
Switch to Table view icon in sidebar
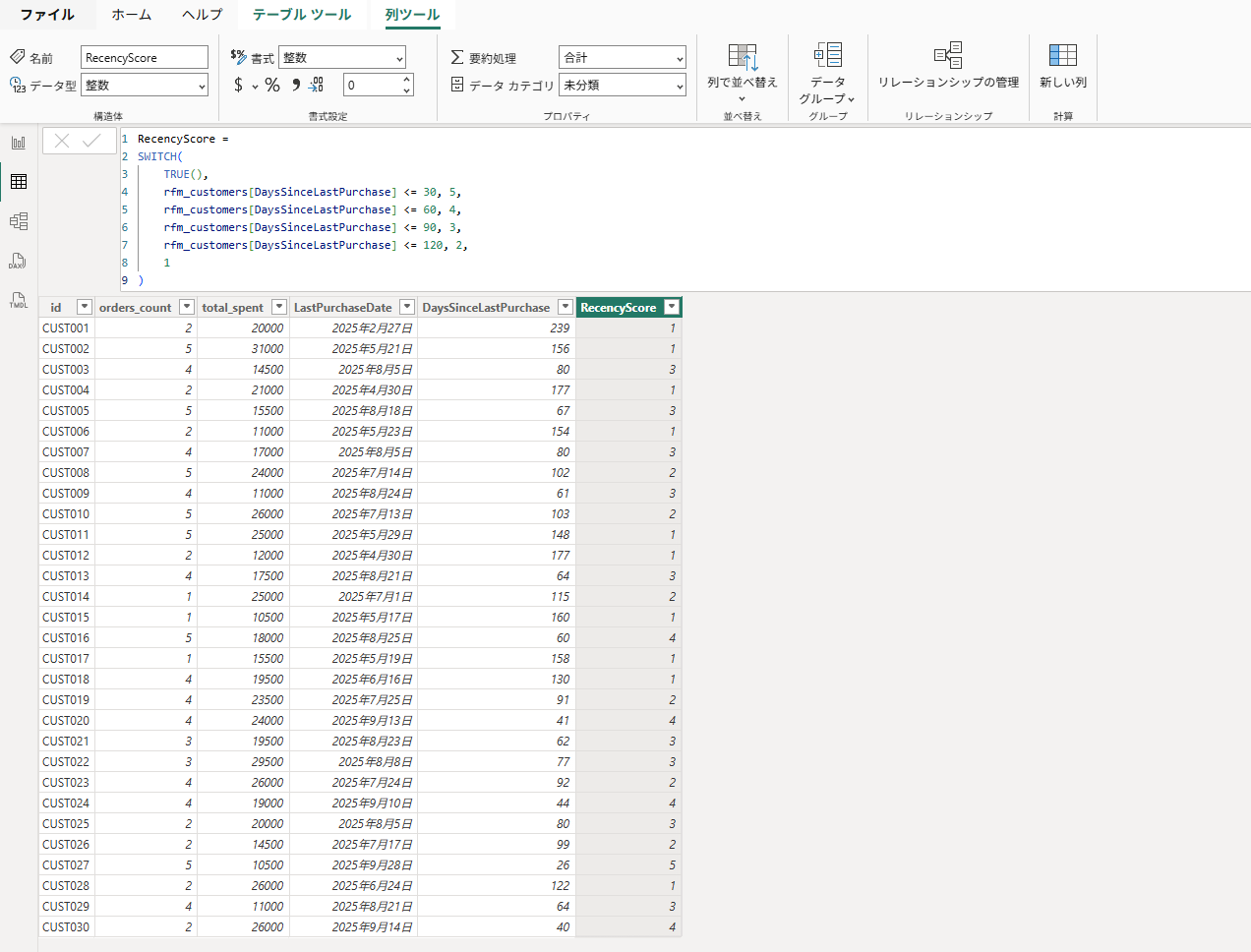click(19, 182)
